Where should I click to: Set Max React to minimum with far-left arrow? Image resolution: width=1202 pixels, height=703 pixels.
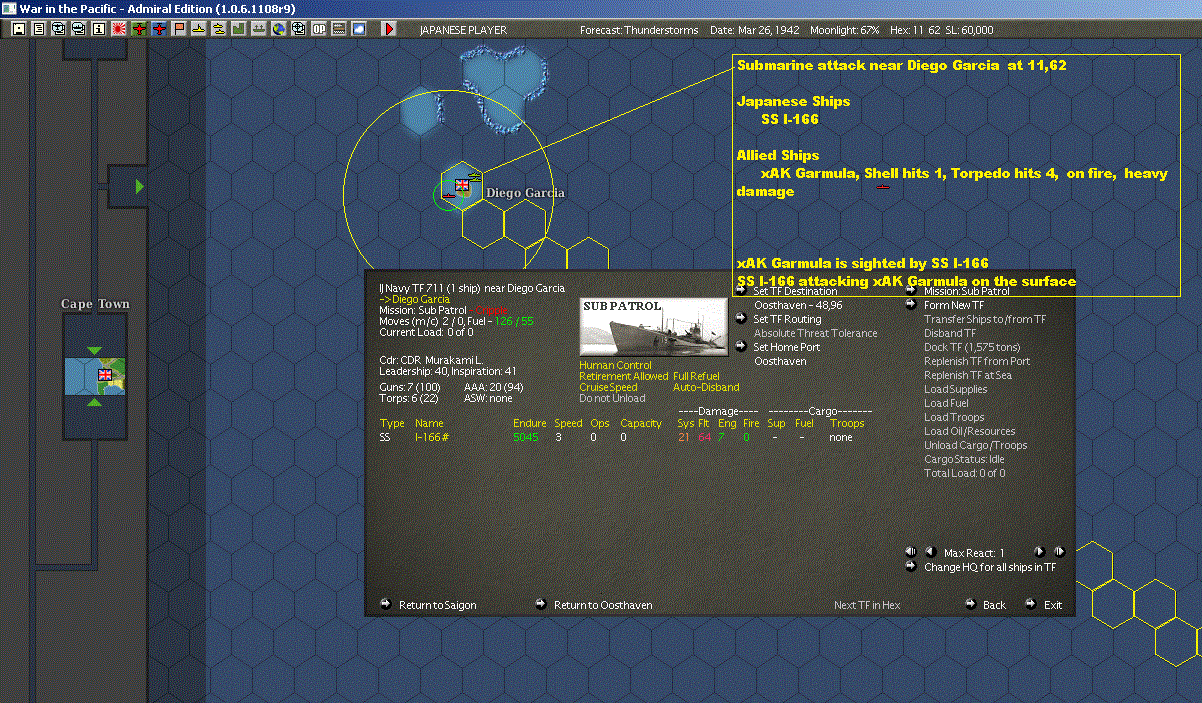tap(911, 551)
